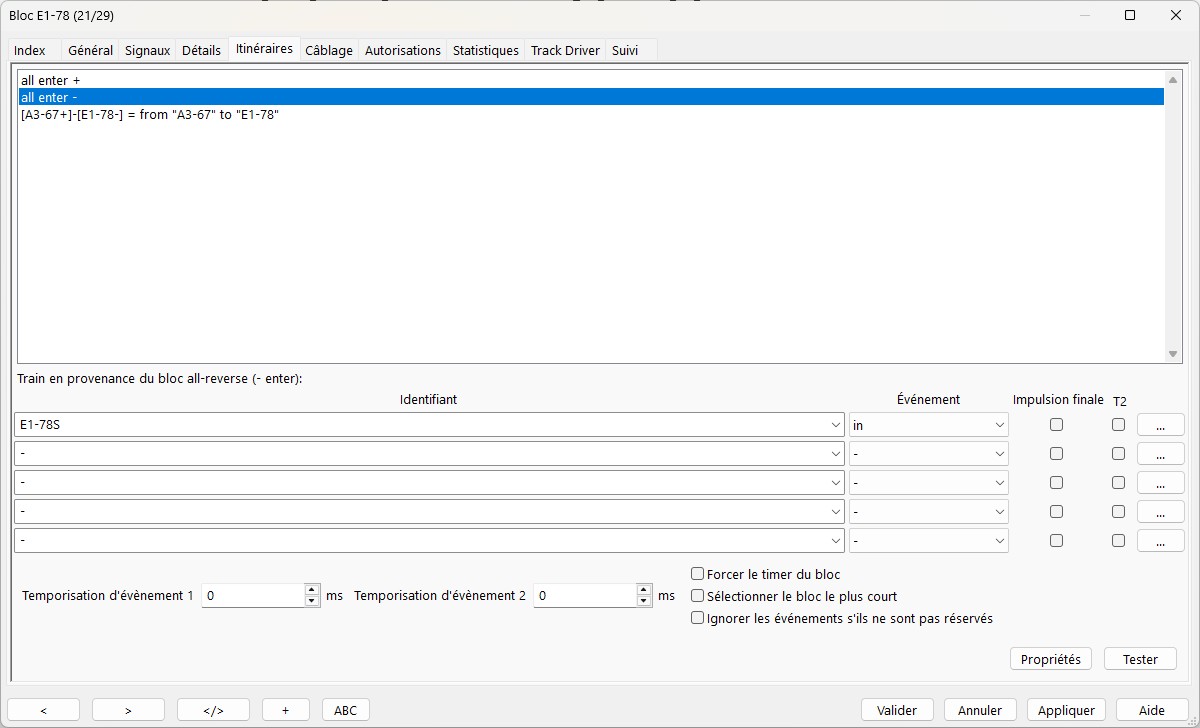Click the '+' button
1200x728 pixels.
[286, 710]
